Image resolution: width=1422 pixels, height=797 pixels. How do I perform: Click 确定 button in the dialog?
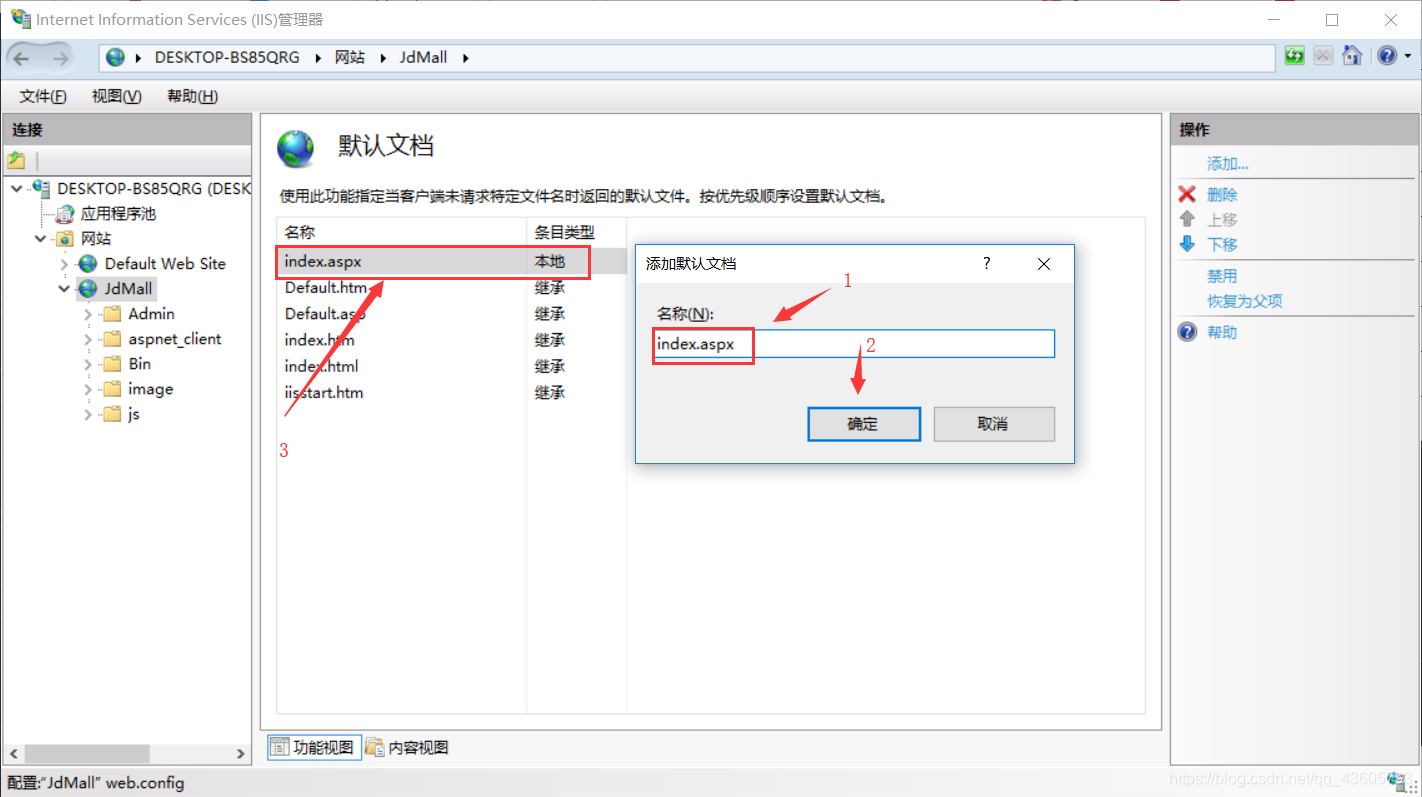[864, 424]
